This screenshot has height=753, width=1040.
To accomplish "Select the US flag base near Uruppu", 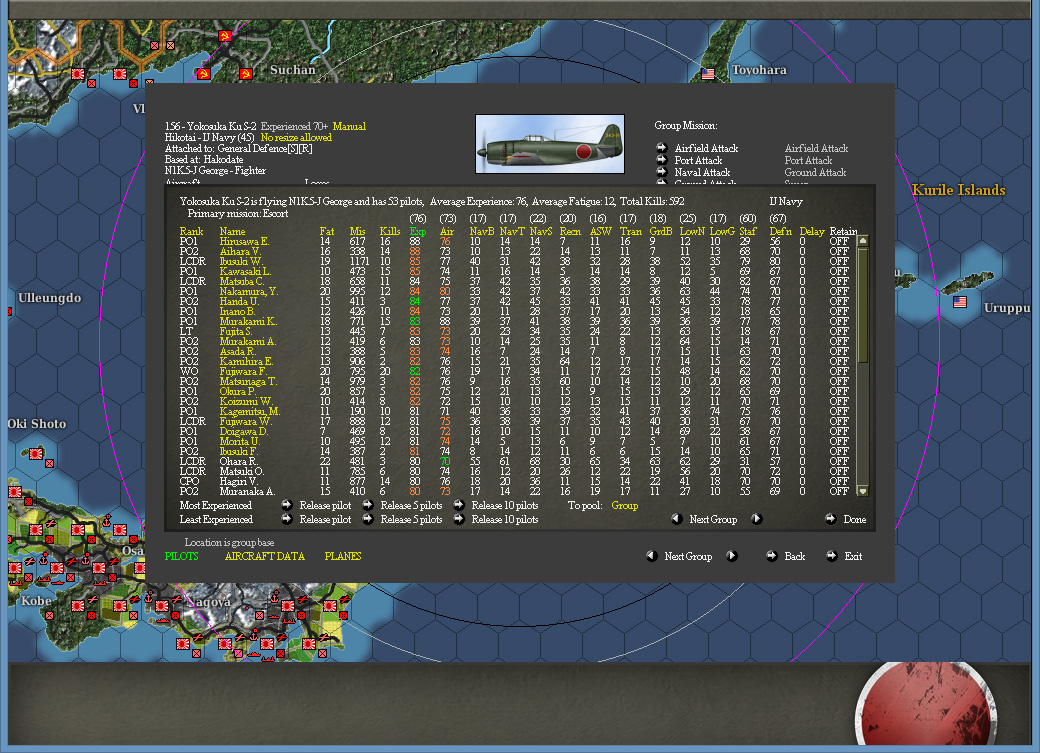I will (x=959, y=302).
